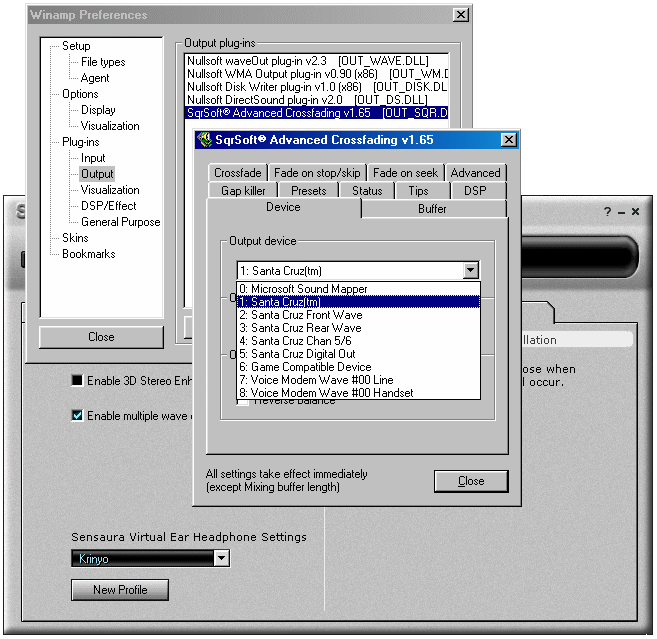Switch to the Presets tab
Image resolution: width=657 pixels, height=639 pixels.
tap(308, 191)
